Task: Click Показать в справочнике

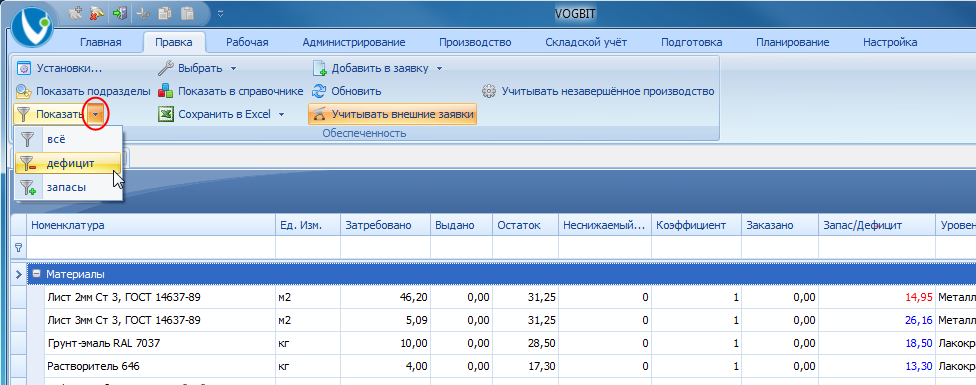Action: click(230, 91)
